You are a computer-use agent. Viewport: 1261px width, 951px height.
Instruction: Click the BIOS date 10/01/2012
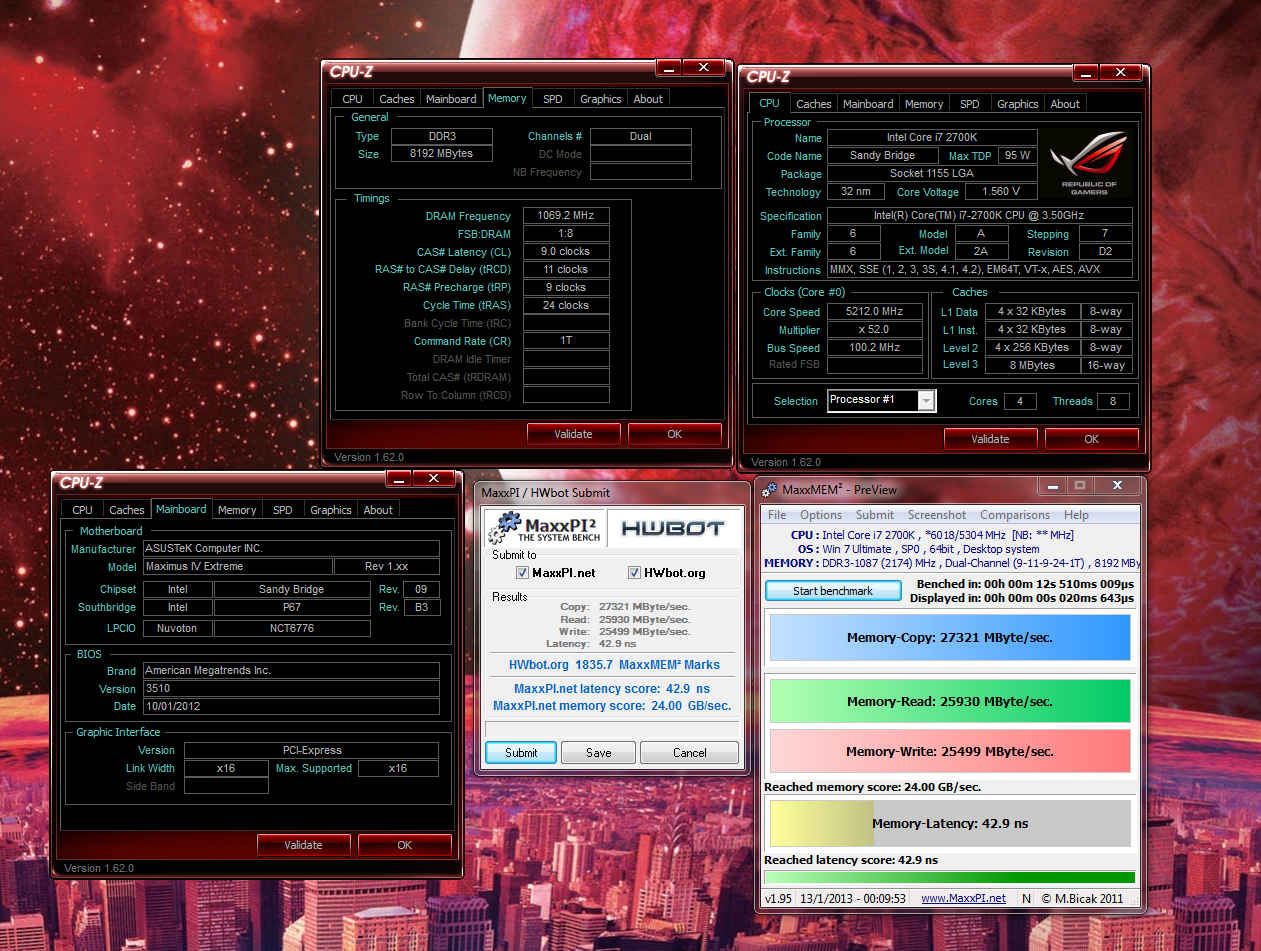click(291, 706)
